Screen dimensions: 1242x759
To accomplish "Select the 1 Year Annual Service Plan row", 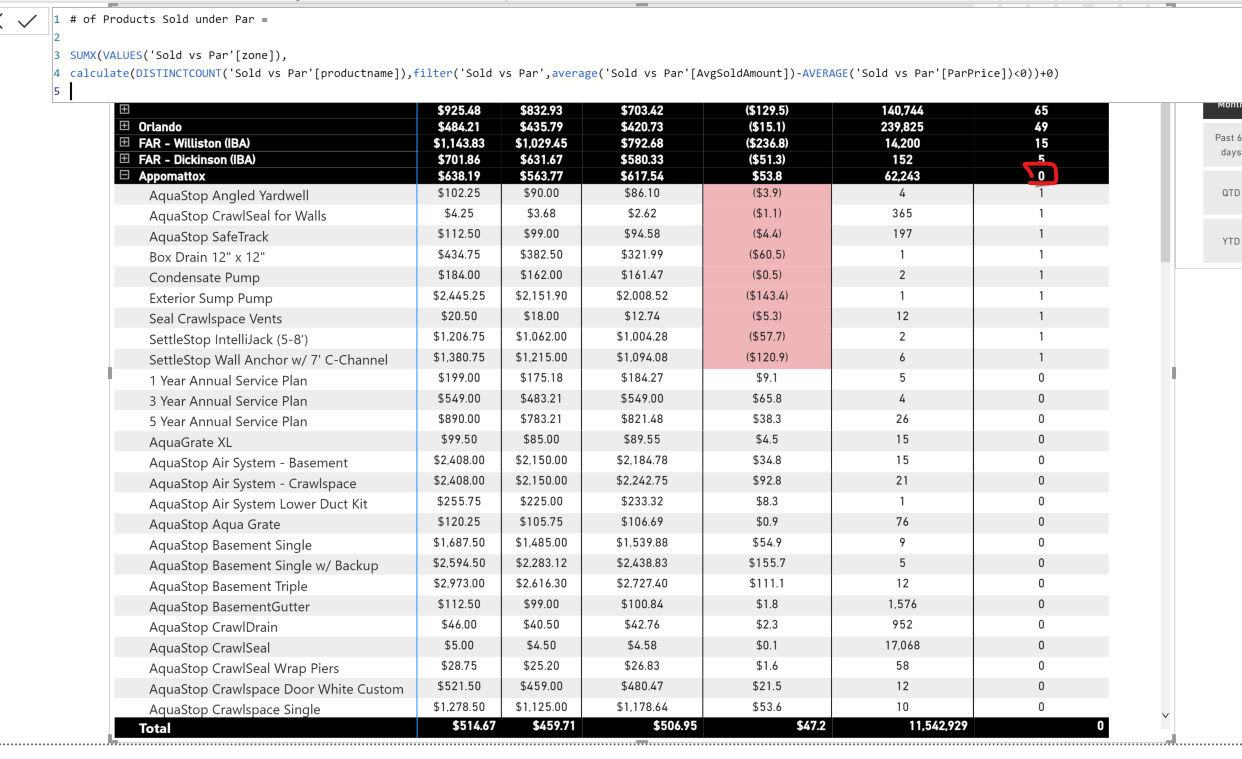I will tap(229, 380).
